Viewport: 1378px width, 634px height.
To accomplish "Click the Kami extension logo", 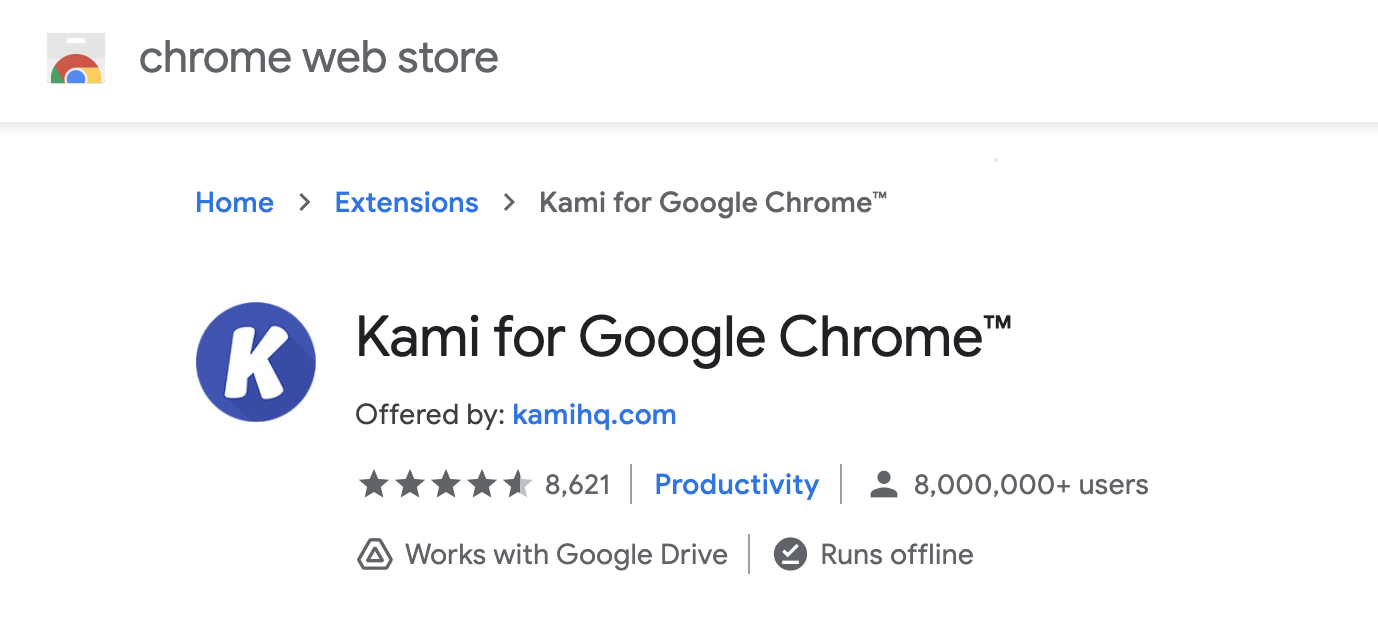I will 255,361.
